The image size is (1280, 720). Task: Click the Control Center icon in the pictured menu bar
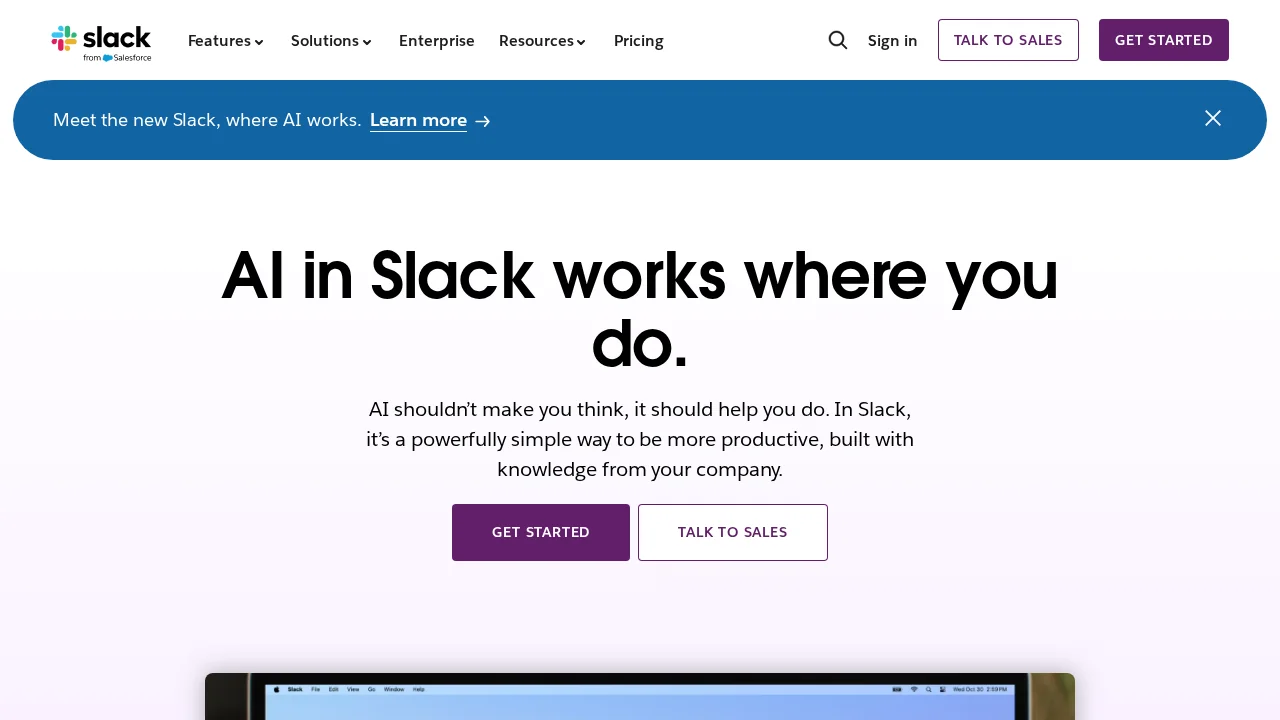point(943,689)
